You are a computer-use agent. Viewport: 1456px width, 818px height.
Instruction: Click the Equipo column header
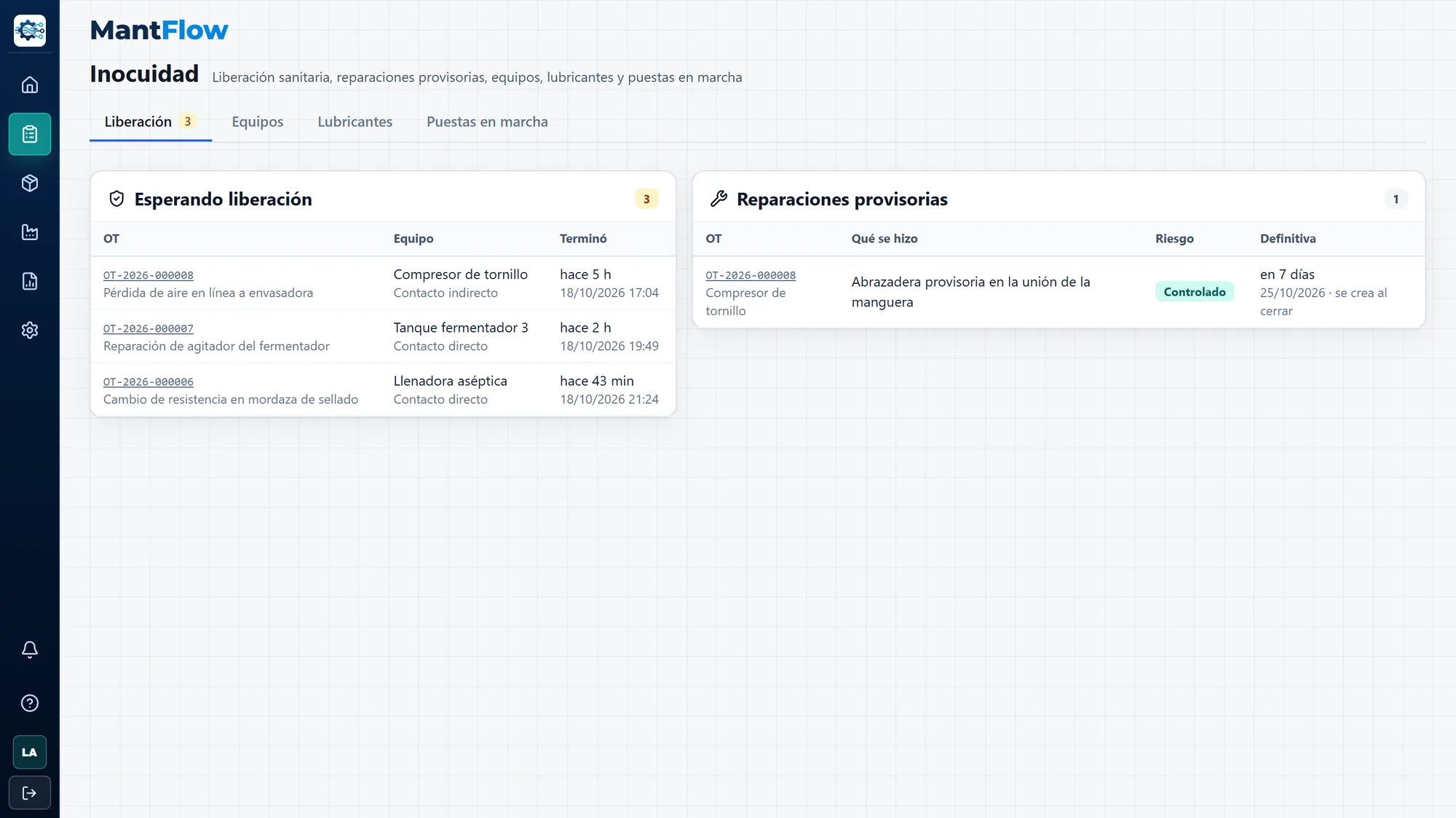414,239
